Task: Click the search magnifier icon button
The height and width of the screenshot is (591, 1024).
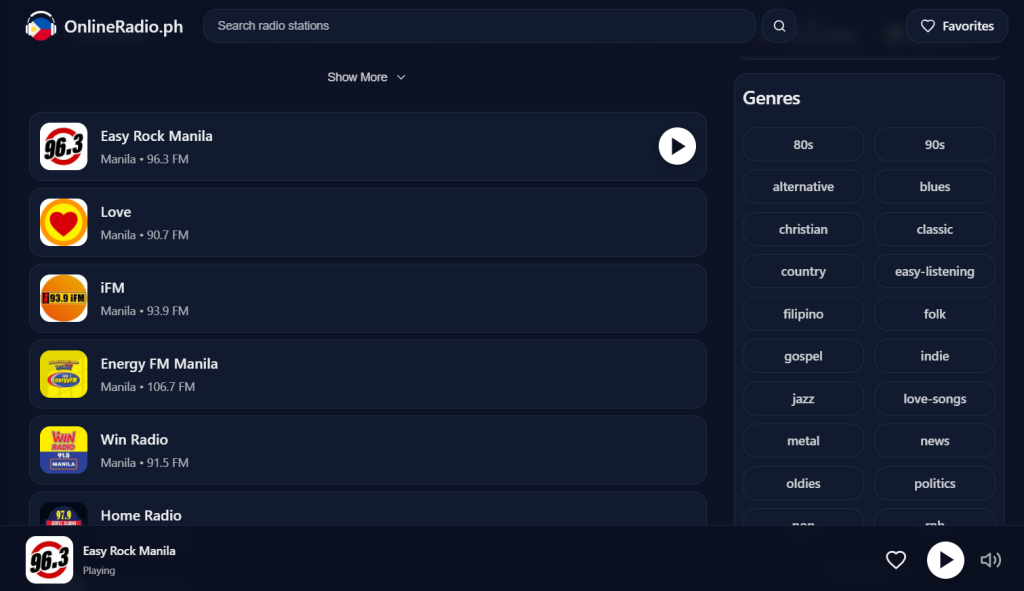Action: point(779,26)
